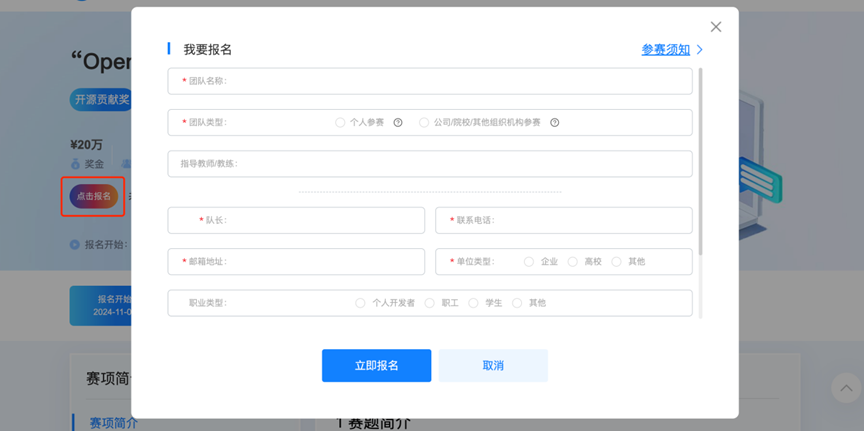The height and width of the screenshot is (431, 864).
Task: Choose 企业 as the unit type
Action: [529, 262]
